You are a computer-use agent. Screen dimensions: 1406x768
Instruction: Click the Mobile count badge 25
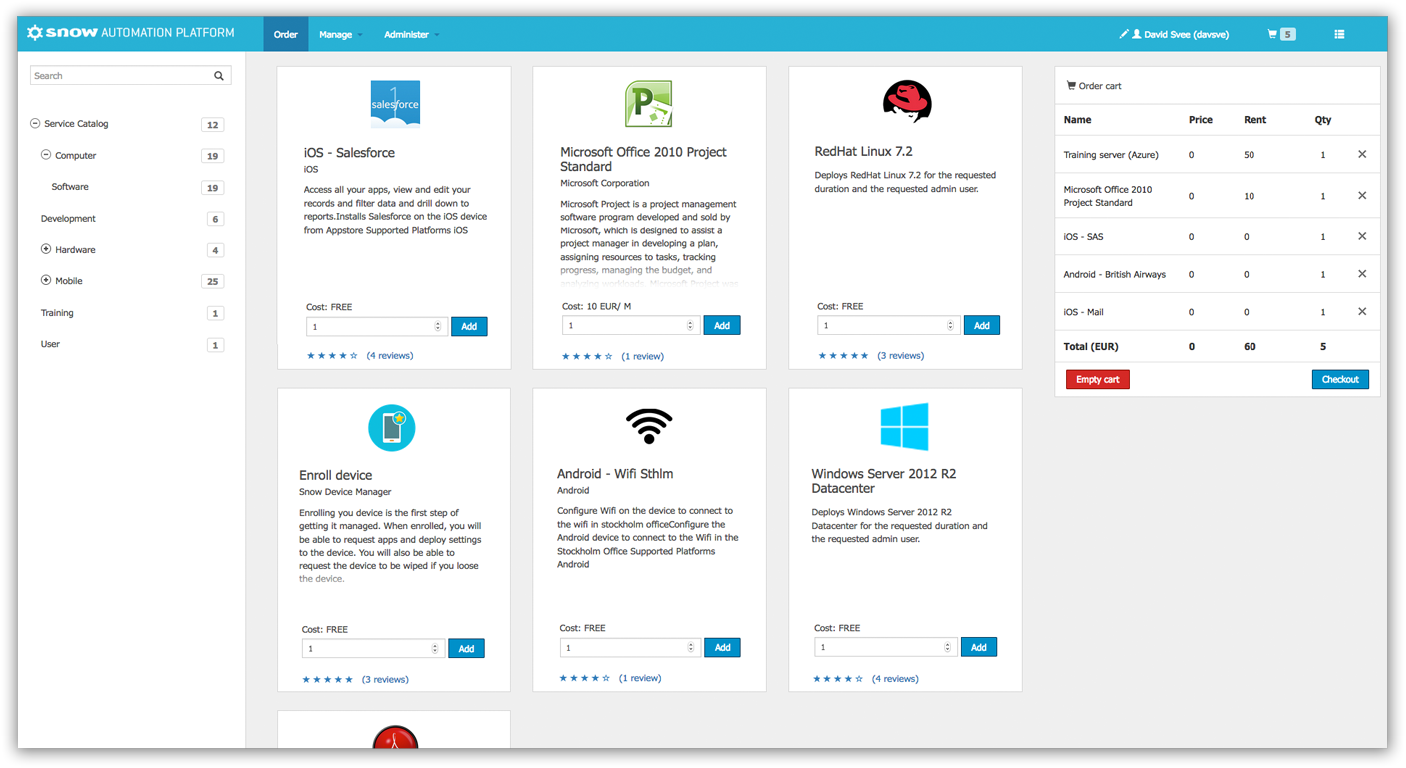pos(212,282)
